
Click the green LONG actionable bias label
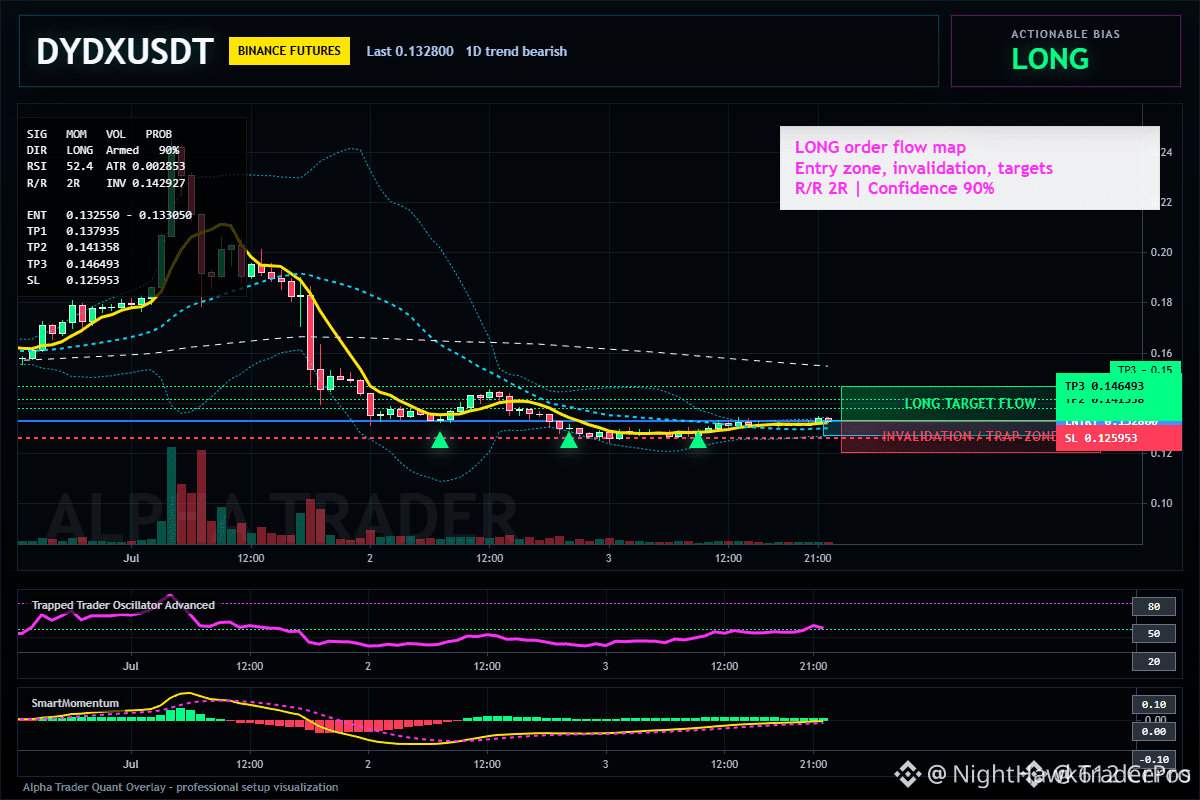click(1050, 59)
